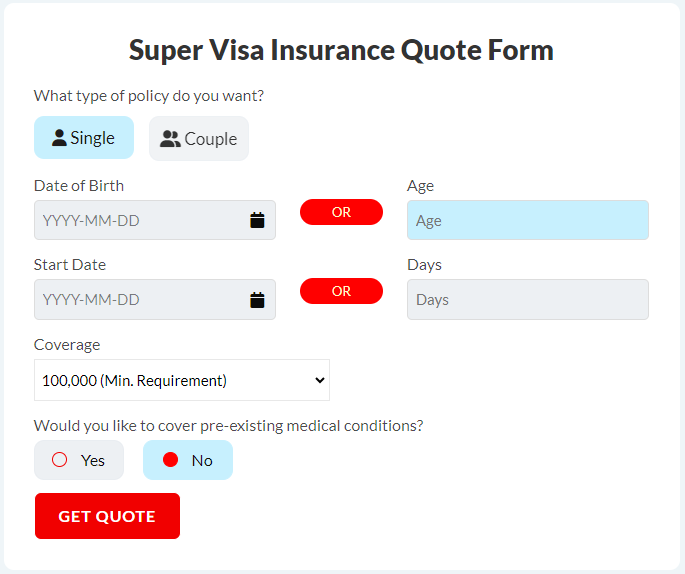Submit the form with GET QUOTE

tap(107, 516)
